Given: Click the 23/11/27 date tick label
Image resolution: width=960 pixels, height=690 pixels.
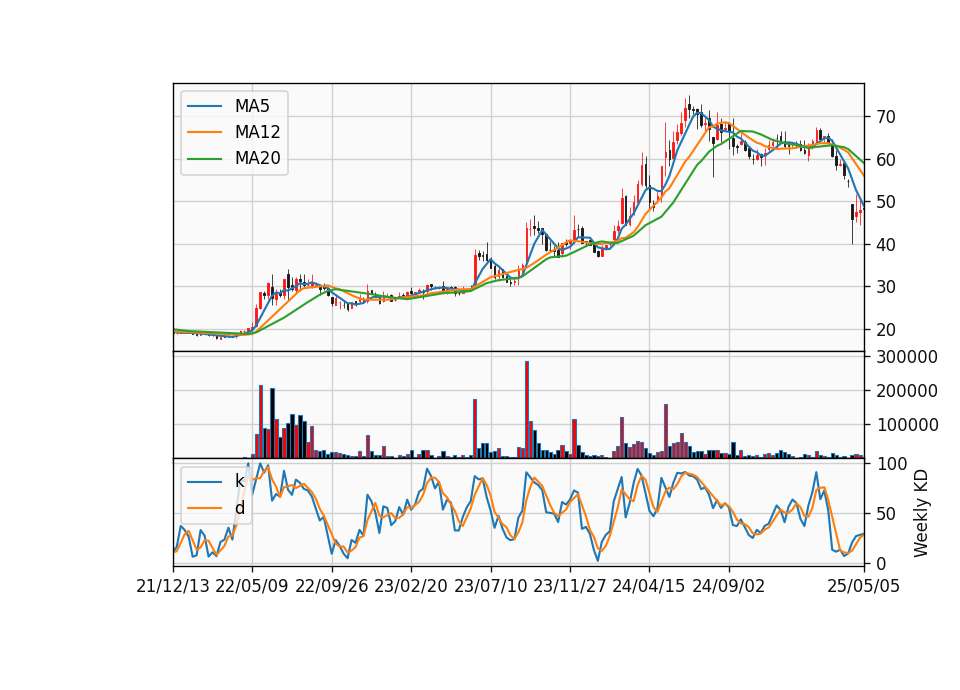Looking at the screenshot, I should (570, 587).
